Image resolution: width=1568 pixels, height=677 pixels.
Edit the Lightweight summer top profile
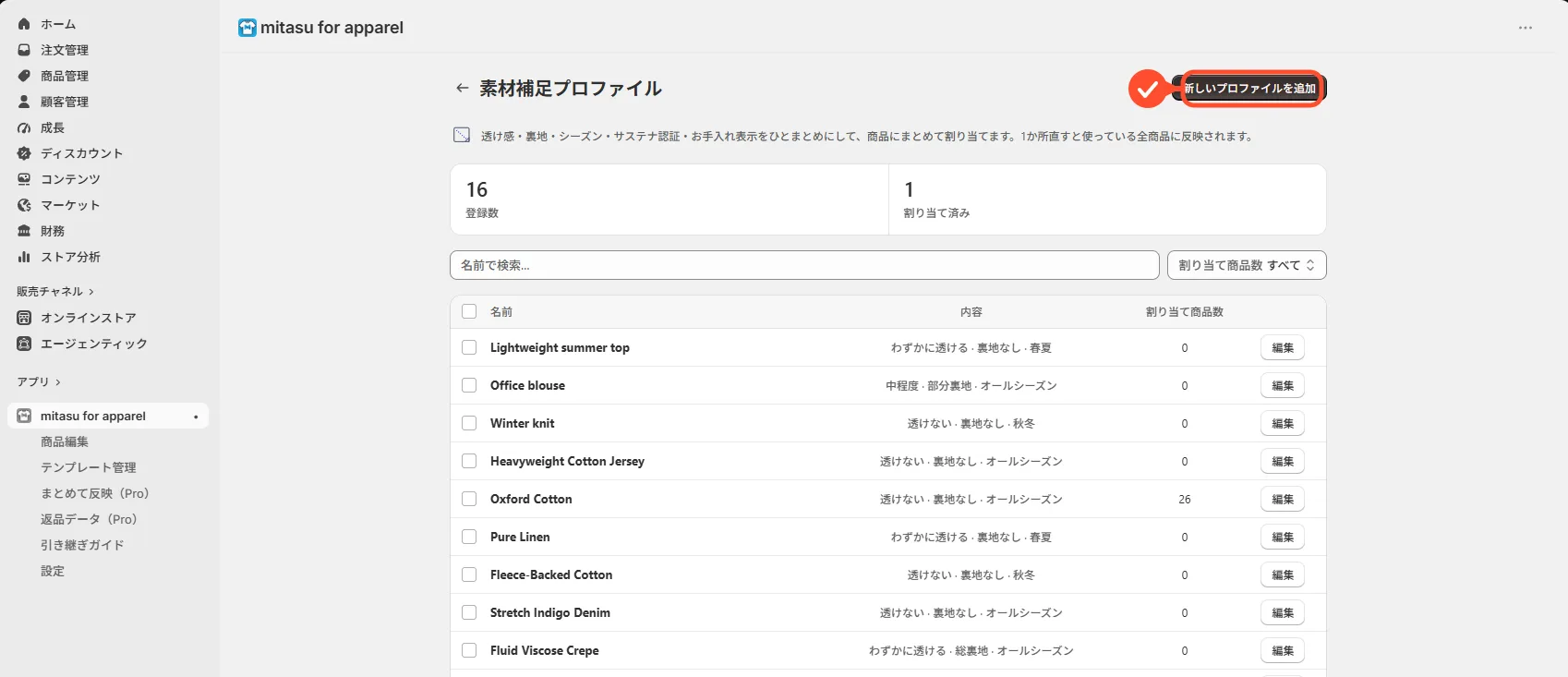click(x=1283, y=347)
